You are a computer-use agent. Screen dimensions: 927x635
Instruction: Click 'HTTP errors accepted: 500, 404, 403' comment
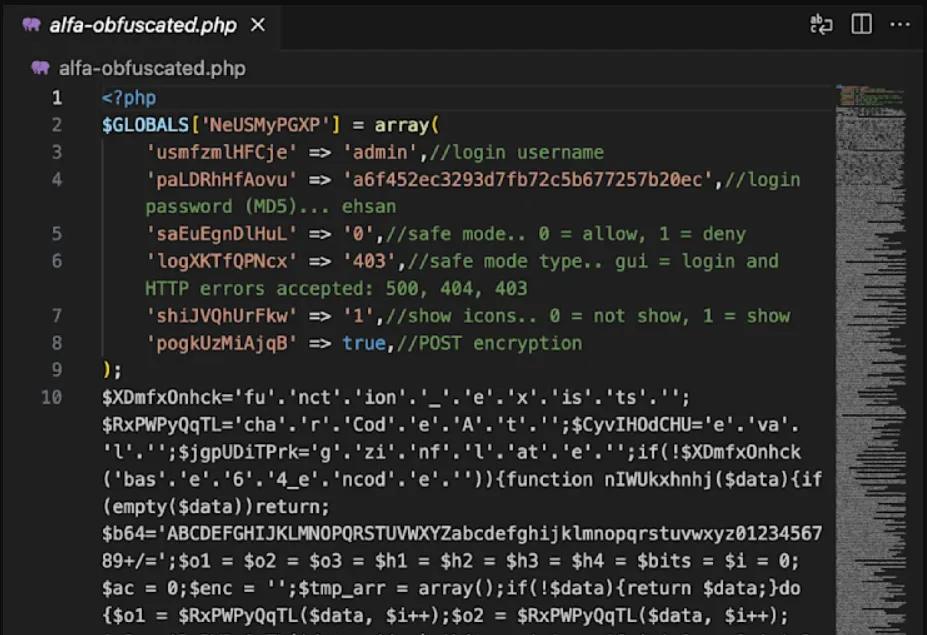click(336, 289)
